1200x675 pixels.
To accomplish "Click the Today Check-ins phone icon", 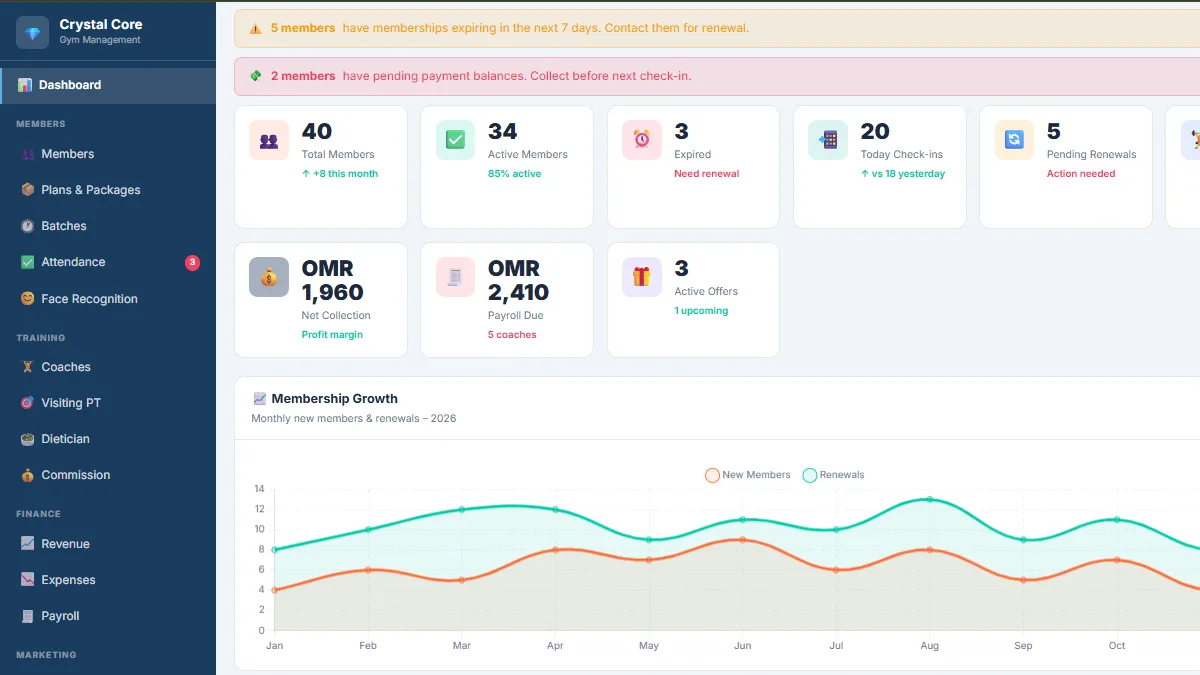I will tap(828, 140).
